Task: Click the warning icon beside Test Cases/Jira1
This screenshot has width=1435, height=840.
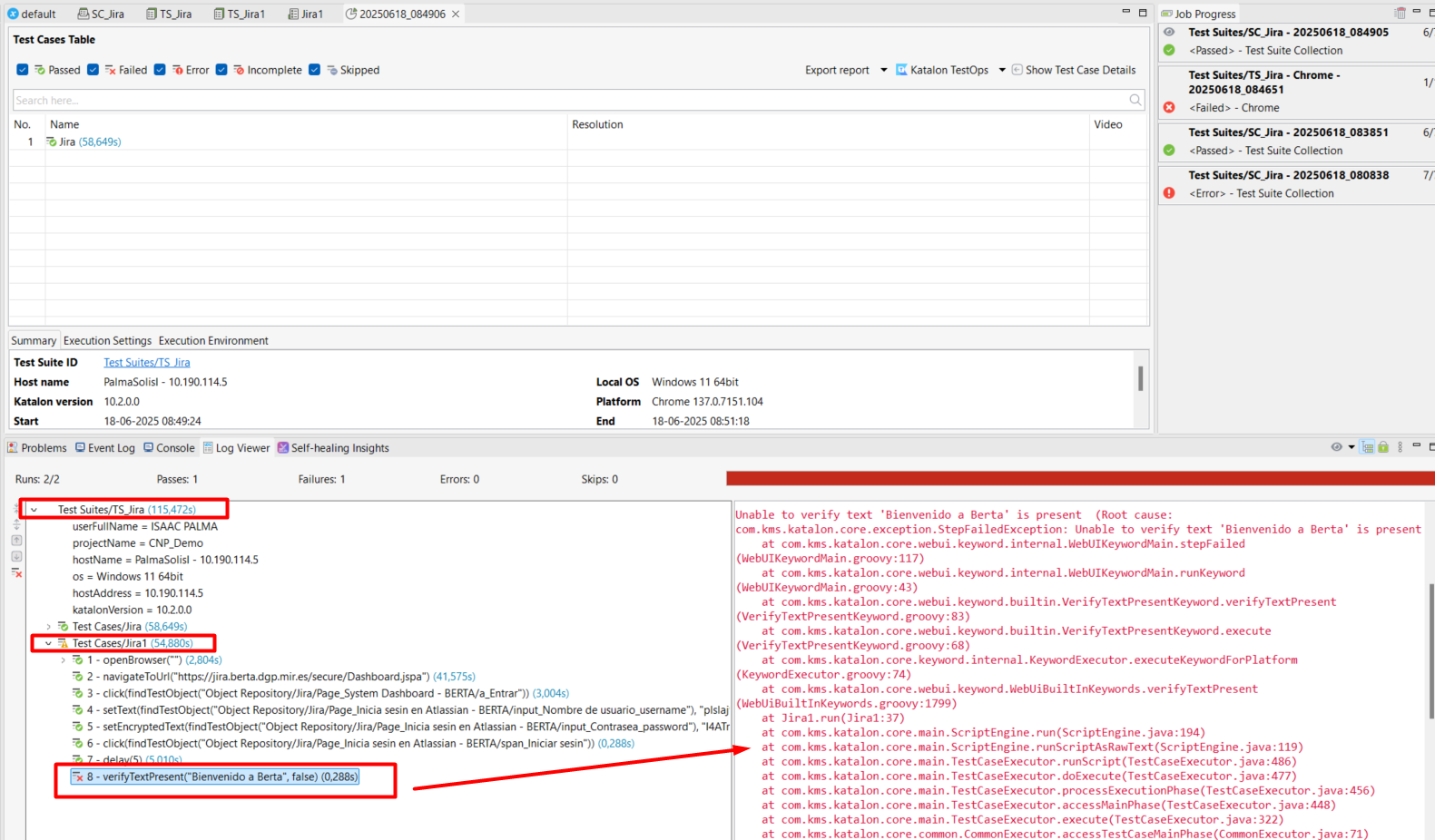Action: point(64,643)
